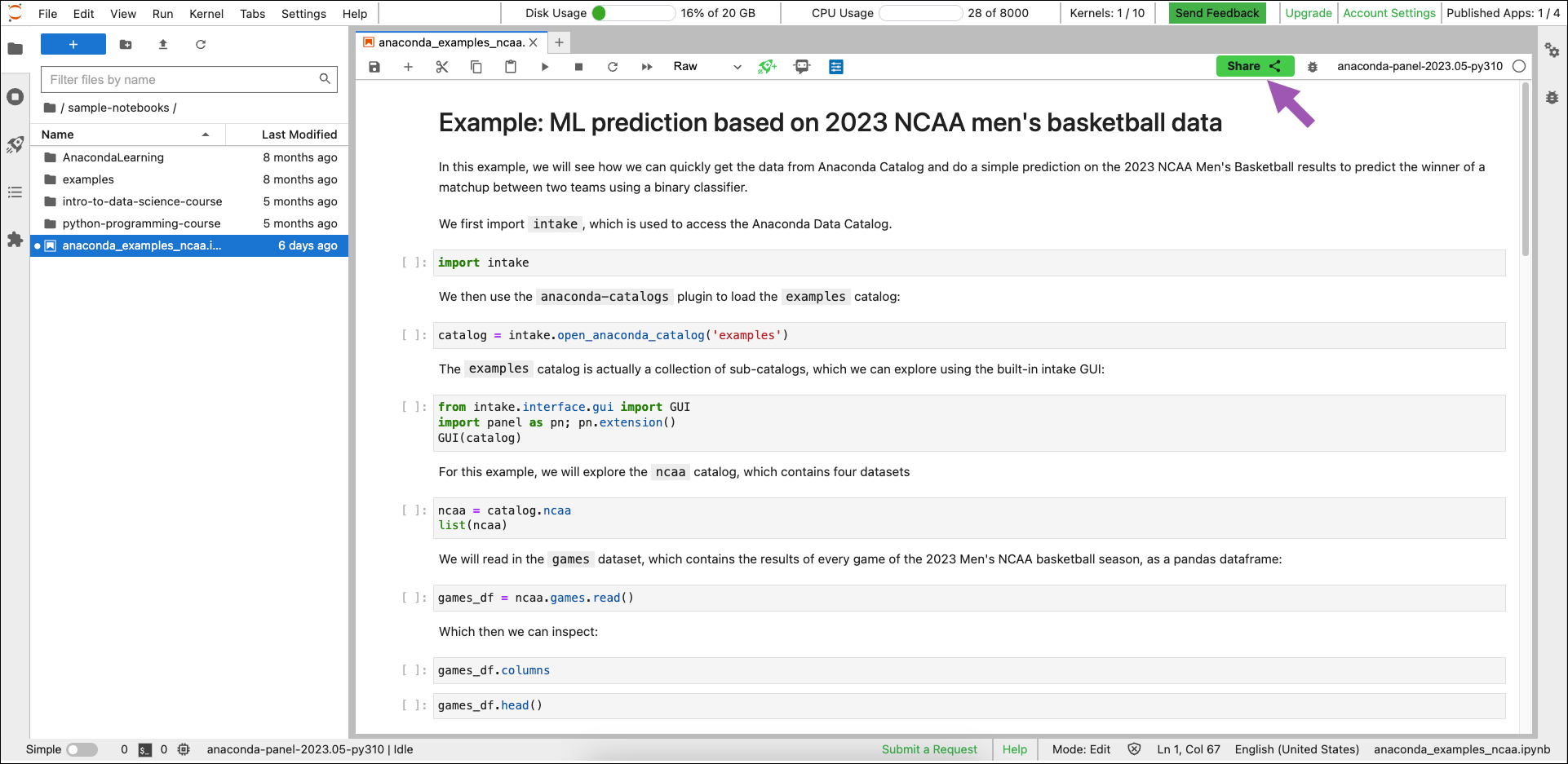Open the debugger panel on right sidebar

[1552, 97]
